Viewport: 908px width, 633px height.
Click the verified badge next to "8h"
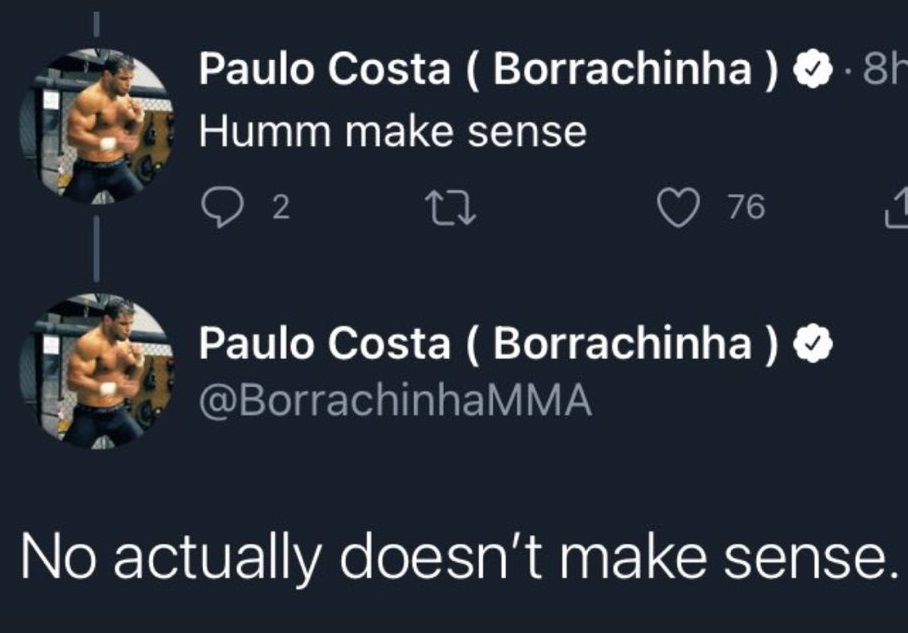pyautogui.click(x=811, y=69)
